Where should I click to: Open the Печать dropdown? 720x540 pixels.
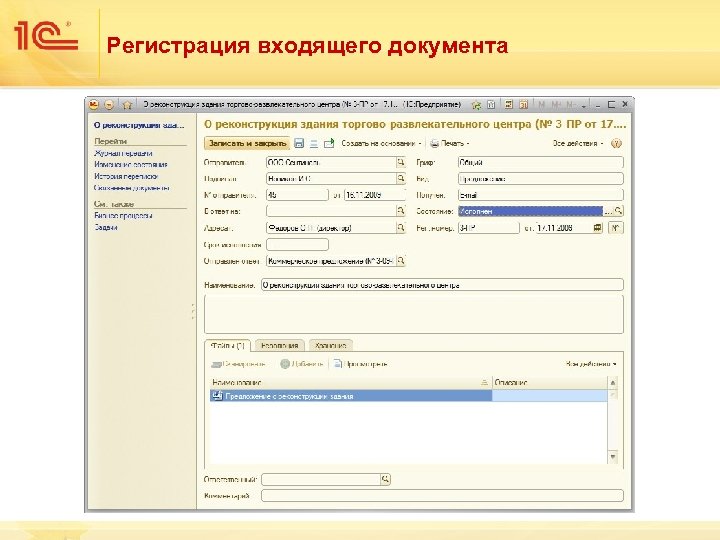pos(450,143)
